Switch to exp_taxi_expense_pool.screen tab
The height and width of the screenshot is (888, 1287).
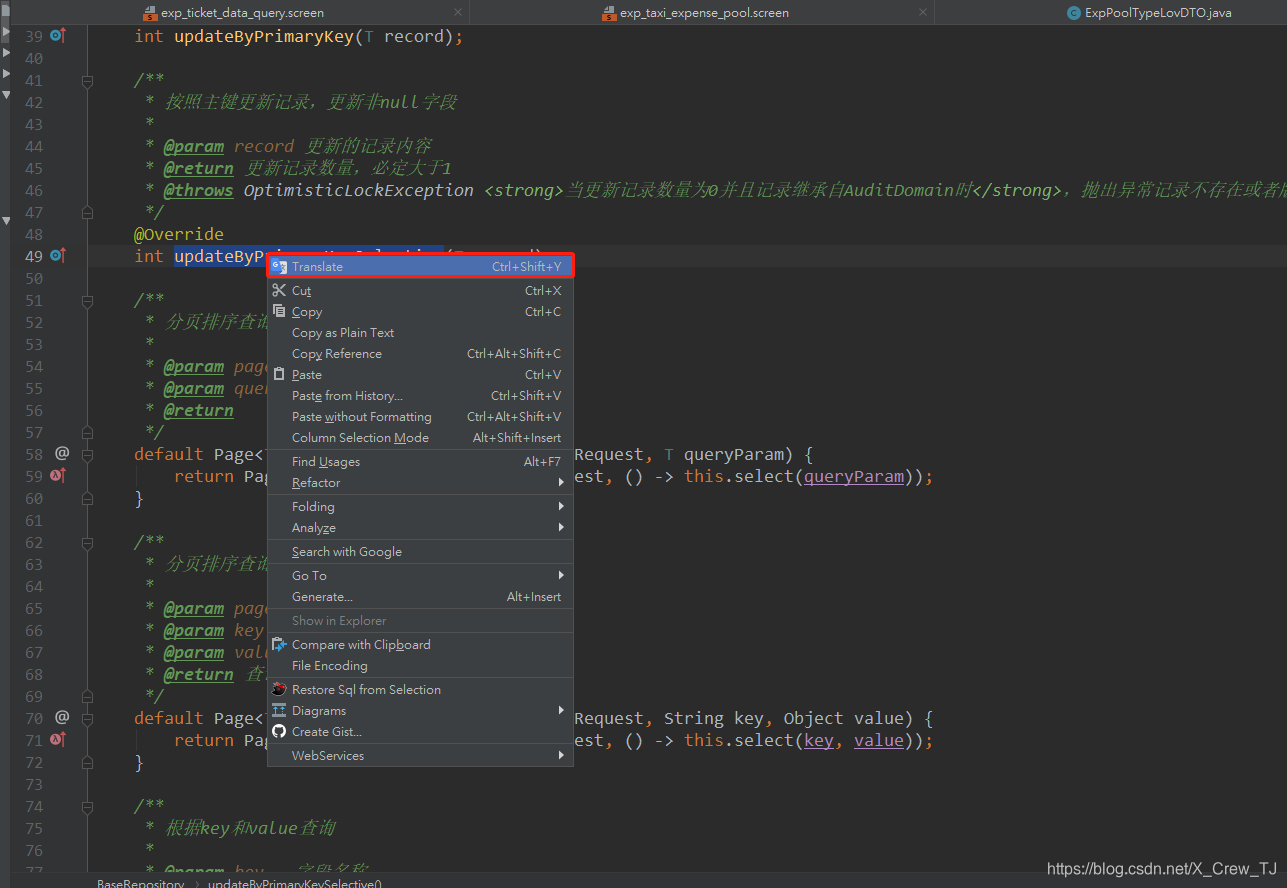[x=704, y=13]
